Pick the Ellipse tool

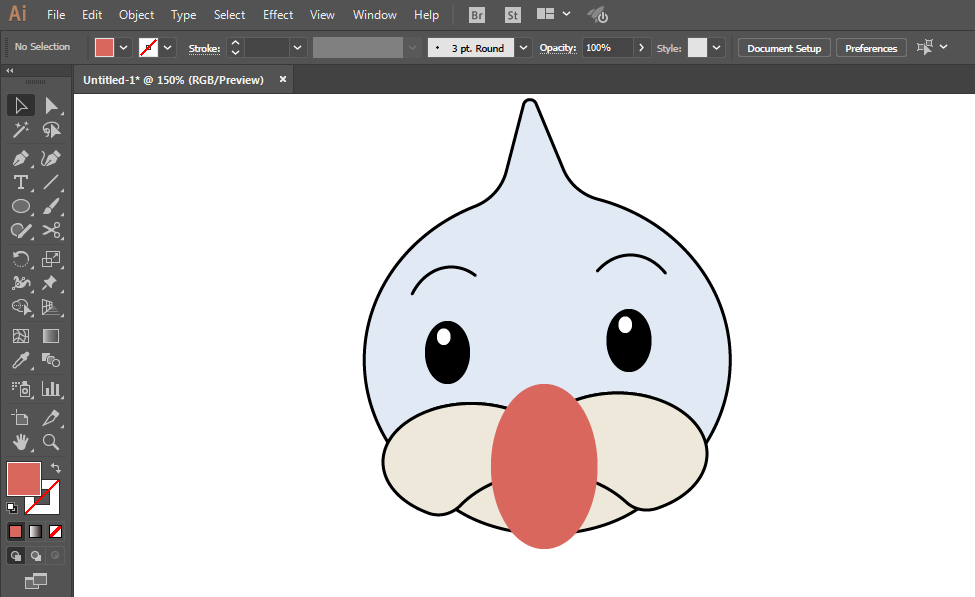(20, 207)
